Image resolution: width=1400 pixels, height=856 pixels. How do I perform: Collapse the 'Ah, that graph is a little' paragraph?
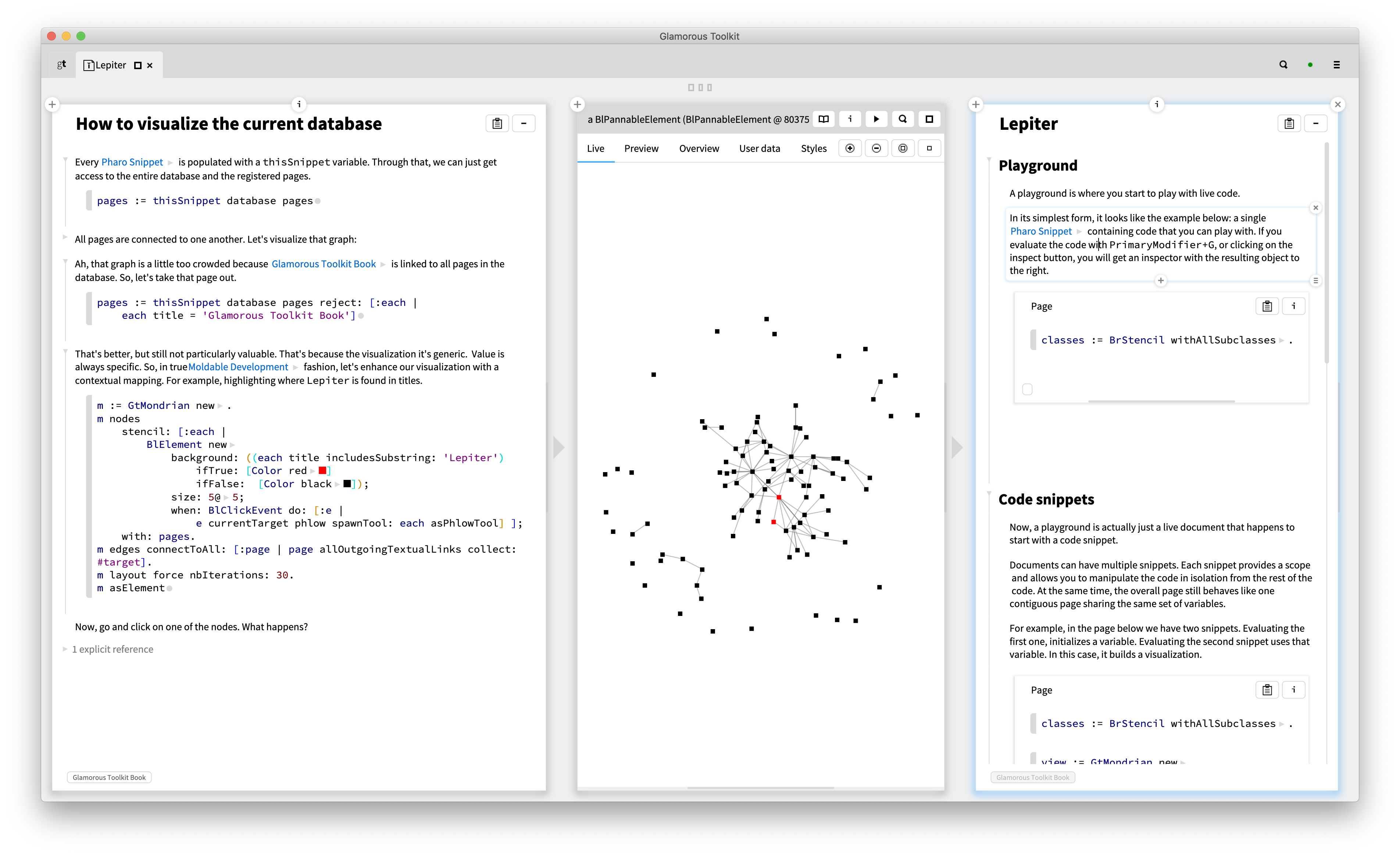(x=65, y=261)
